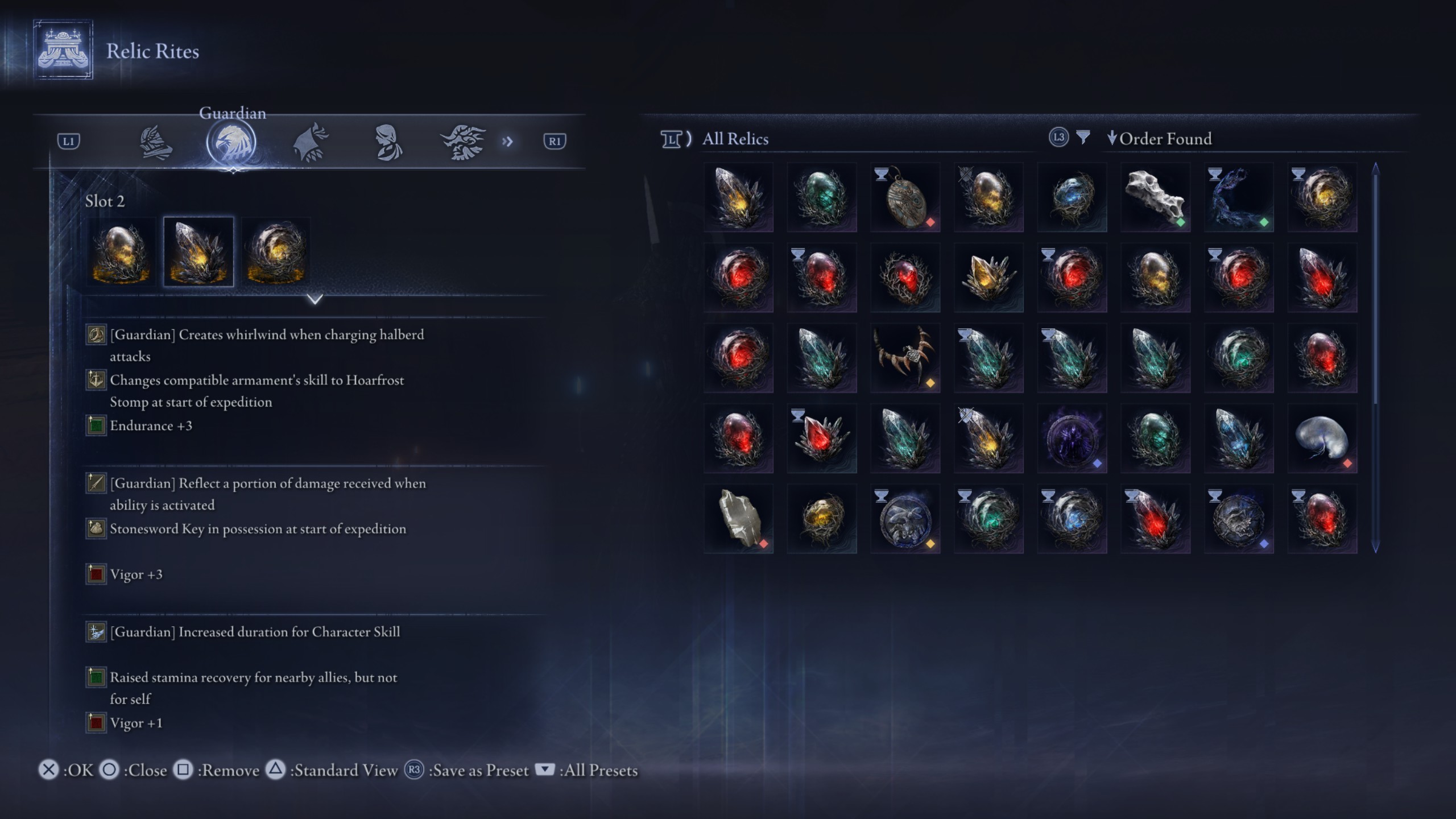
Task: Click Save as Preset
Action: [x=467, y=770]
